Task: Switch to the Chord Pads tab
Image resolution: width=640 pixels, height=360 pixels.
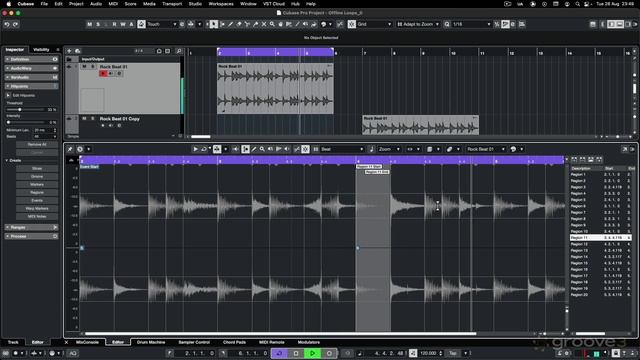Action: (x=234, y=342)
